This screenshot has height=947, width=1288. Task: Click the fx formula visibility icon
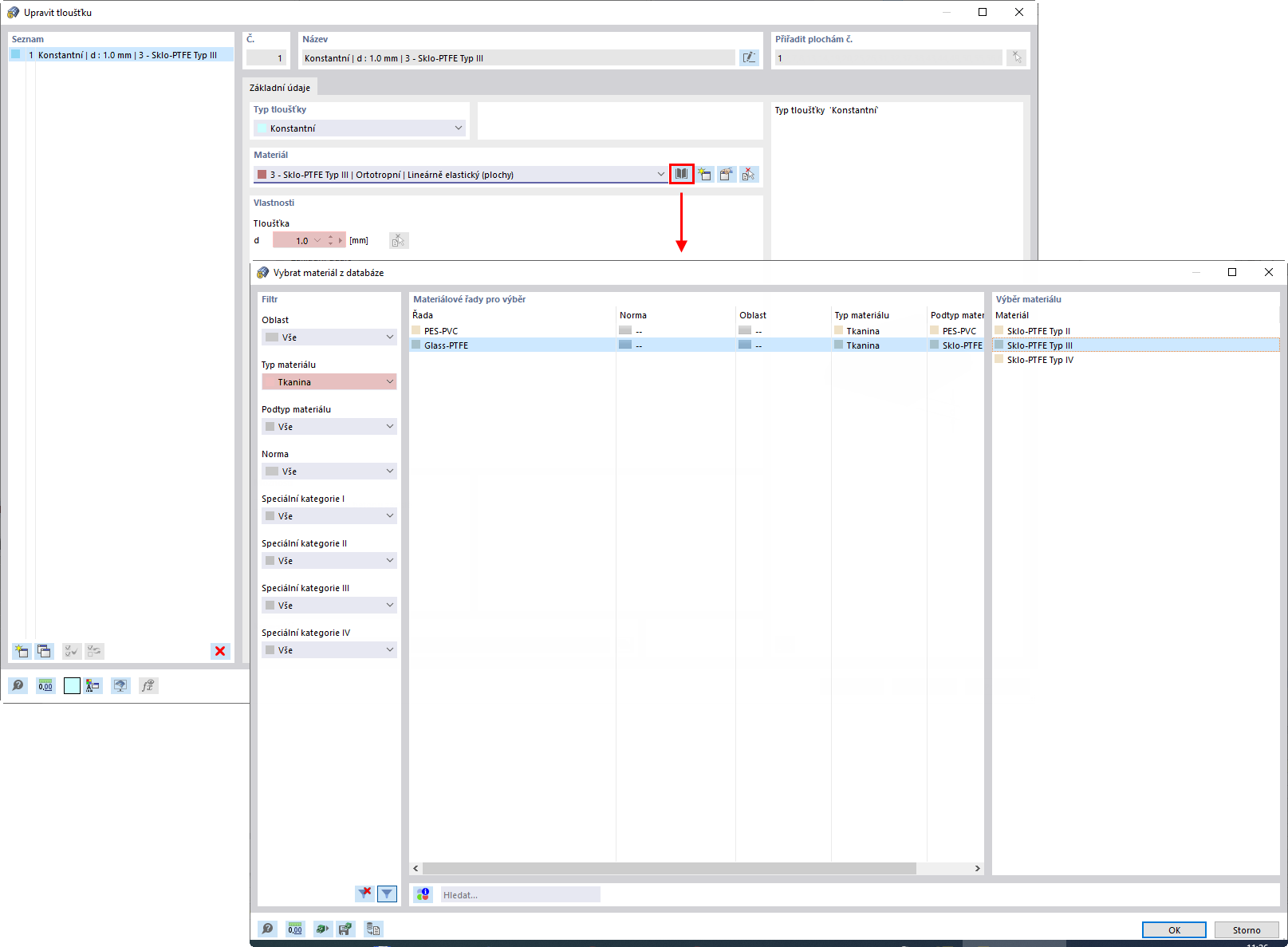(x=148, y=685)
